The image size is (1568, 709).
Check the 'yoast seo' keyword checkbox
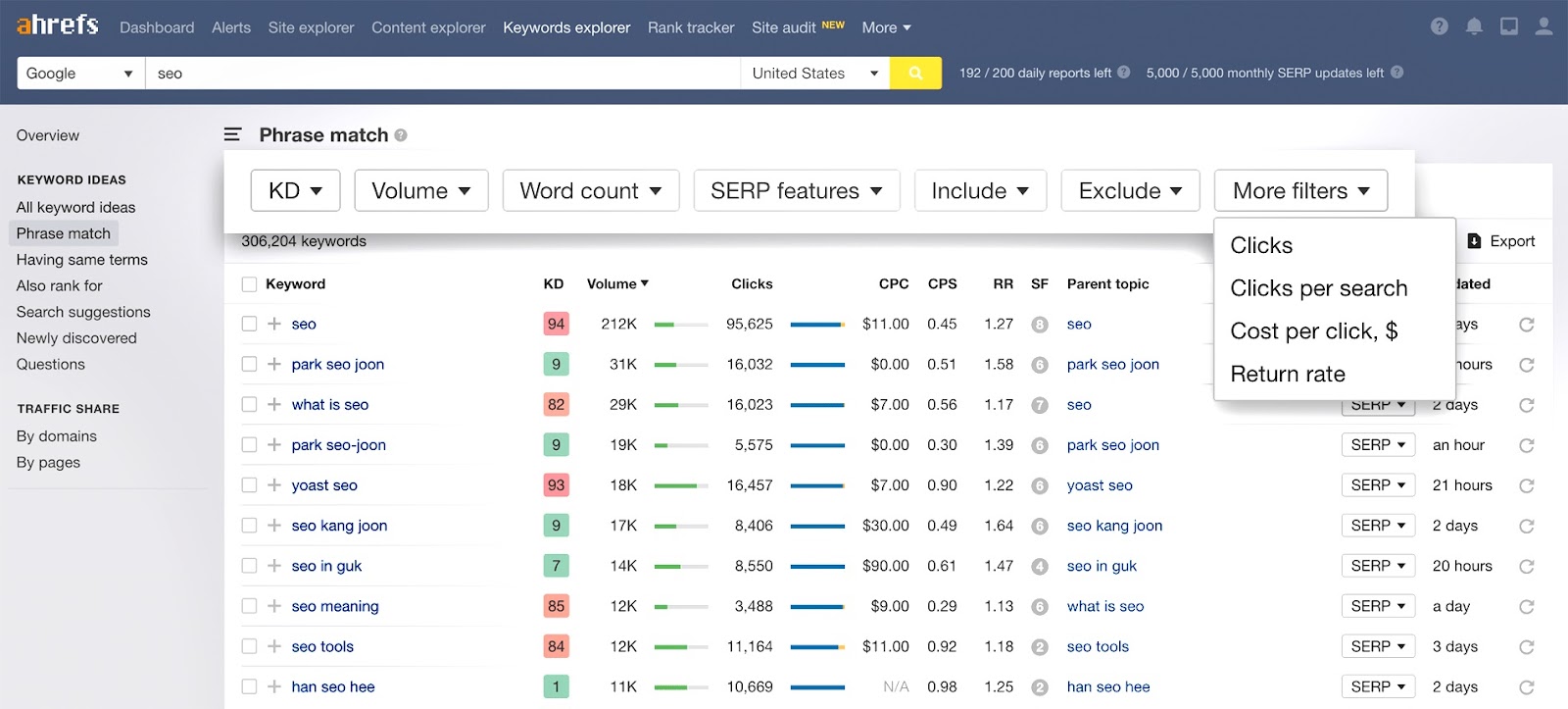pyautogui.click(x=249, y=484)
